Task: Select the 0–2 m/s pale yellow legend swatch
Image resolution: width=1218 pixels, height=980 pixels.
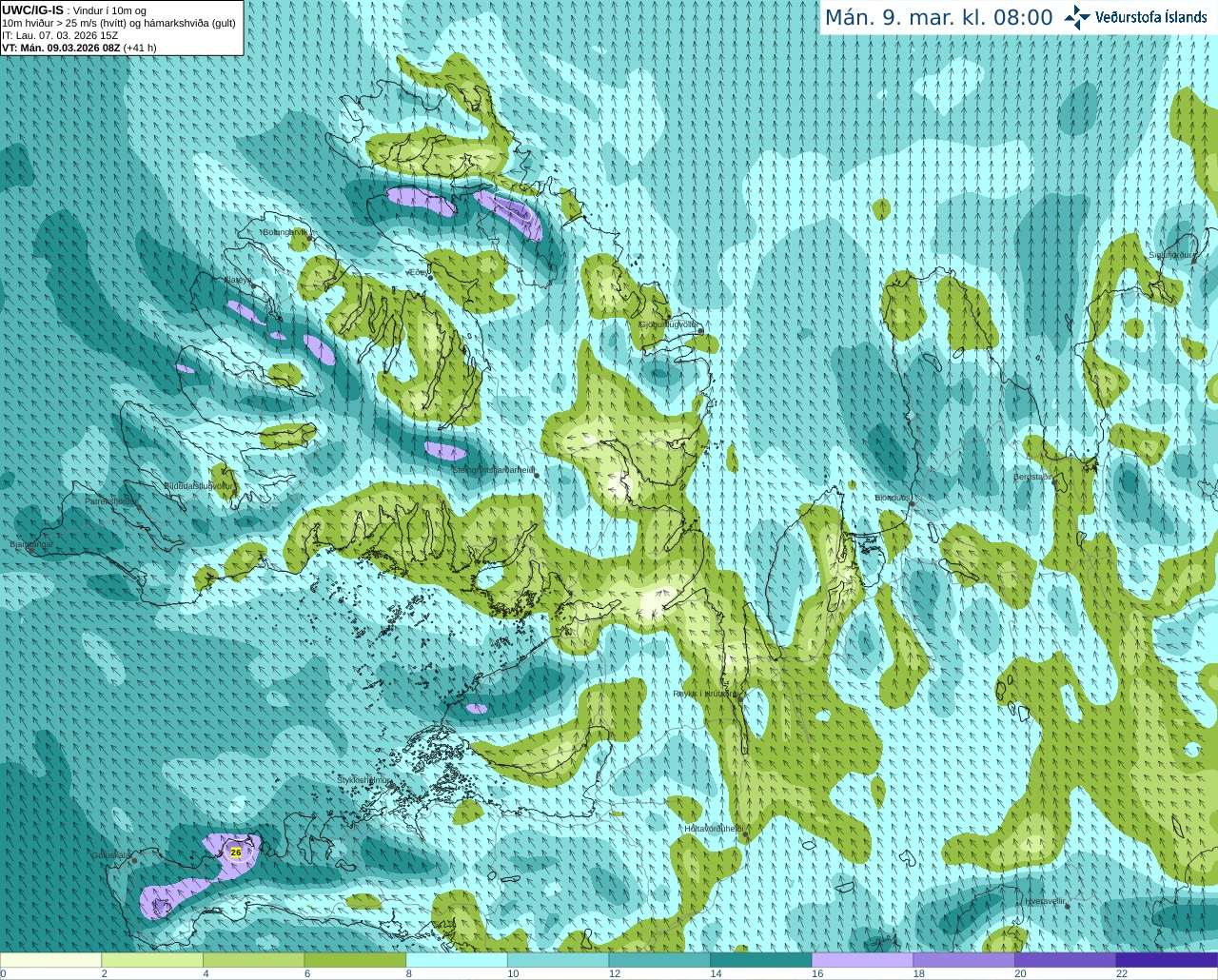Action: coord(50,960)
